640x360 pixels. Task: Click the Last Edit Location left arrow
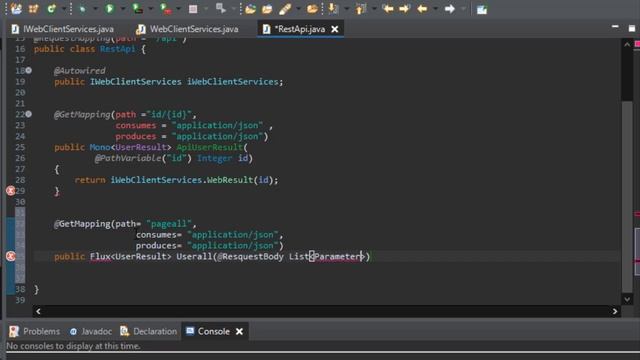click(388, 9)
